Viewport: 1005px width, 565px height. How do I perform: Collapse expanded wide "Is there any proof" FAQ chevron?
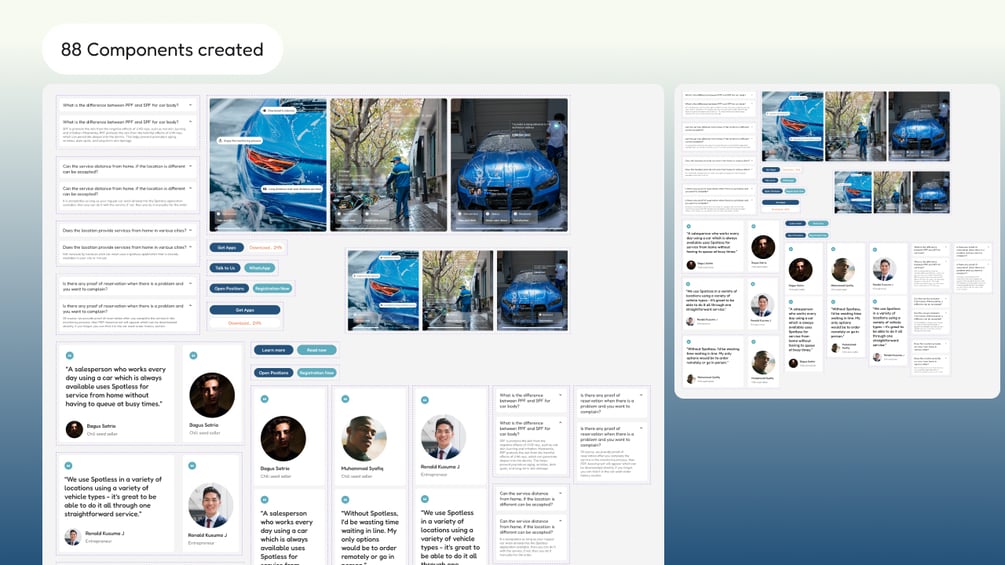point(190,306)
